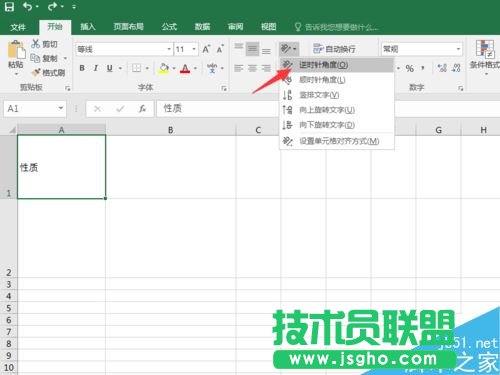
Task: Increase font size with the large A
Action: click(x=206, y=49)
